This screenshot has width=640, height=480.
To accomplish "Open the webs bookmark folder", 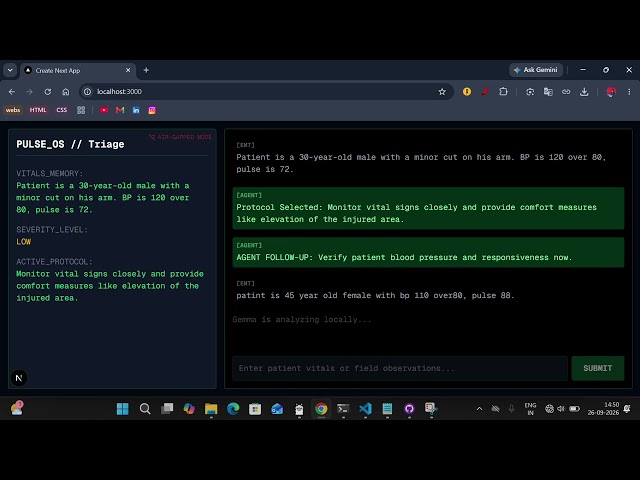I will 13,110.
